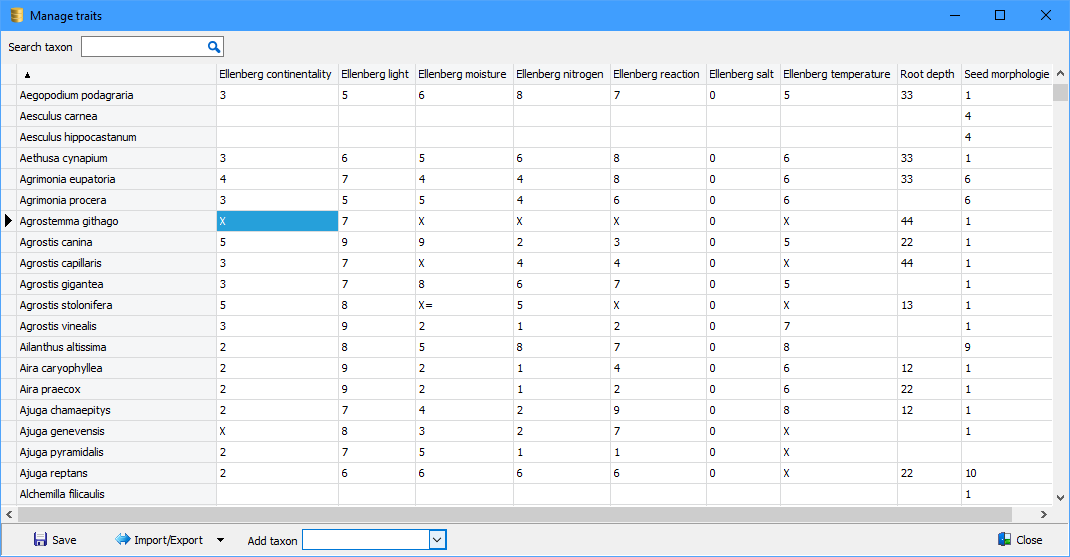The image size is (1070, 557).
Task: Select Agrostis stolonifera moisture cell
Action: click(x=463, y=305)
